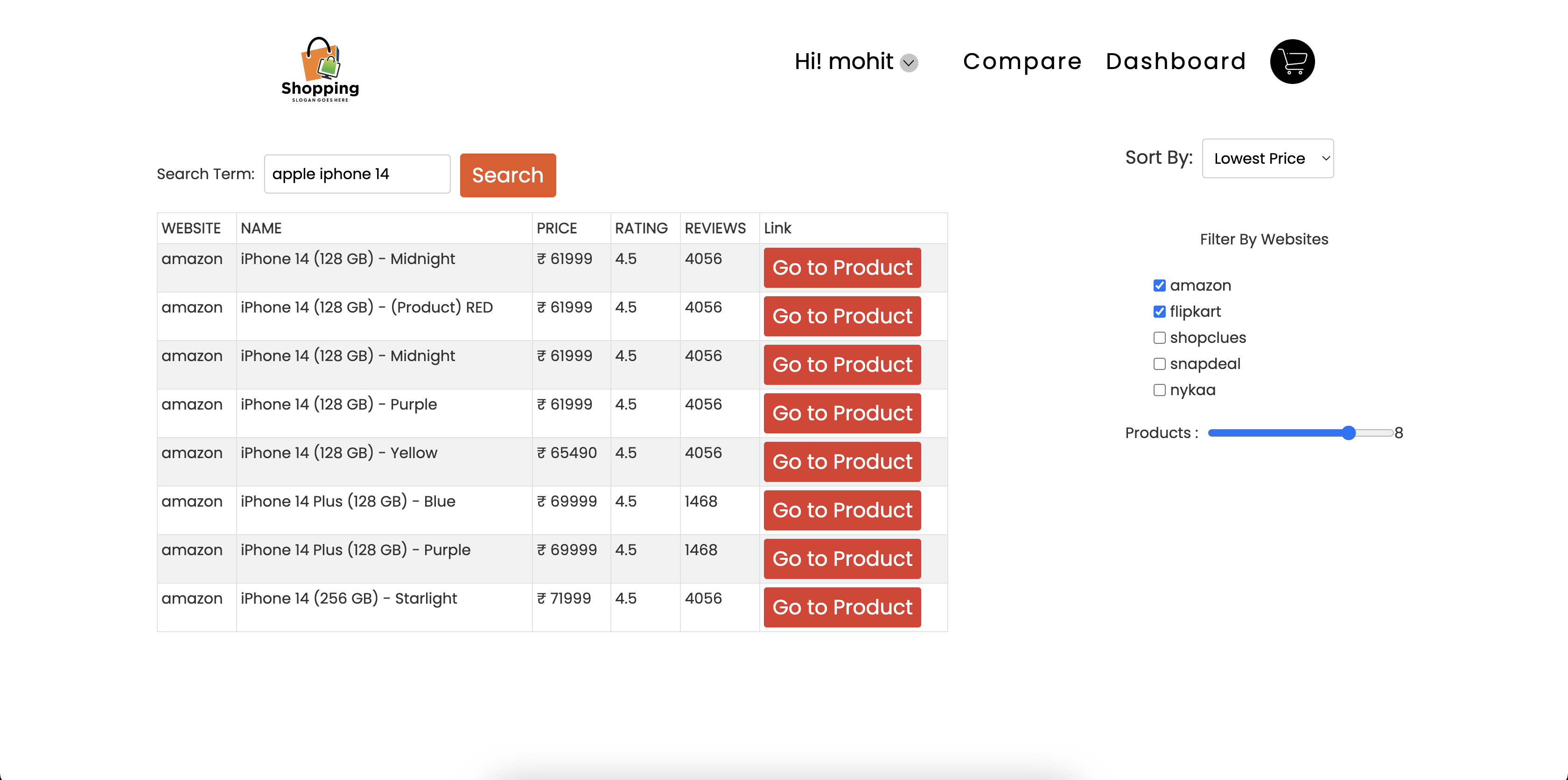Viewport: 1568px width, 780px height.
Task: Go to Product for iPhone 14 (Product) RED
Action: 842,316
